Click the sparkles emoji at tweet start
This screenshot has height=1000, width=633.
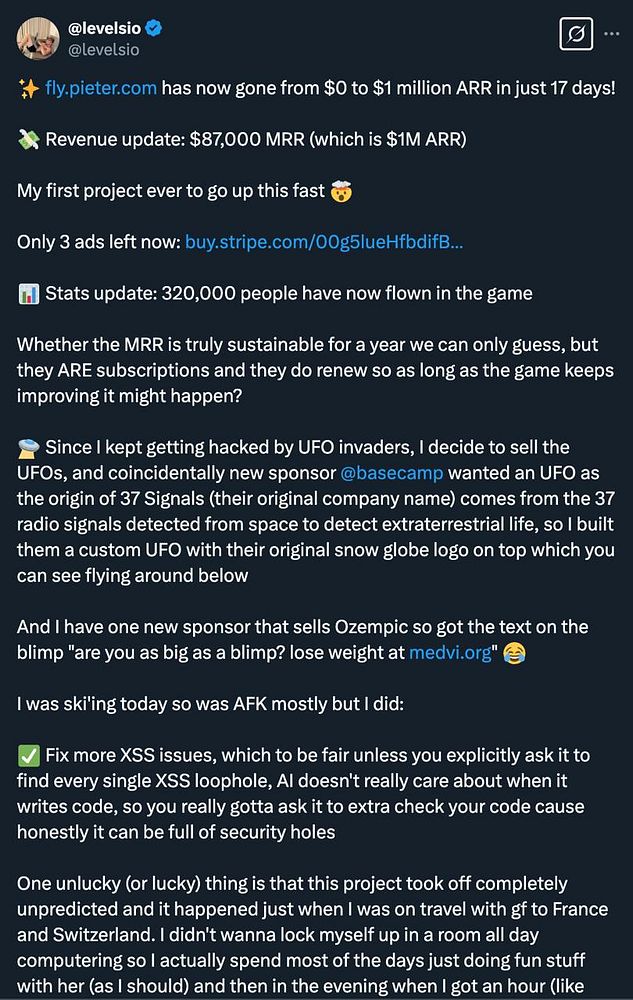[28, 88]
